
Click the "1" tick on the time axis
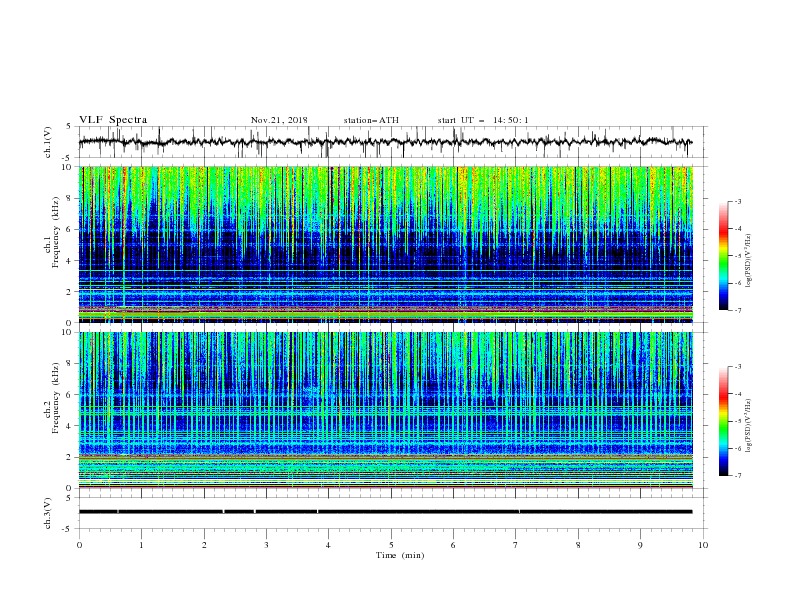(141, 545)
